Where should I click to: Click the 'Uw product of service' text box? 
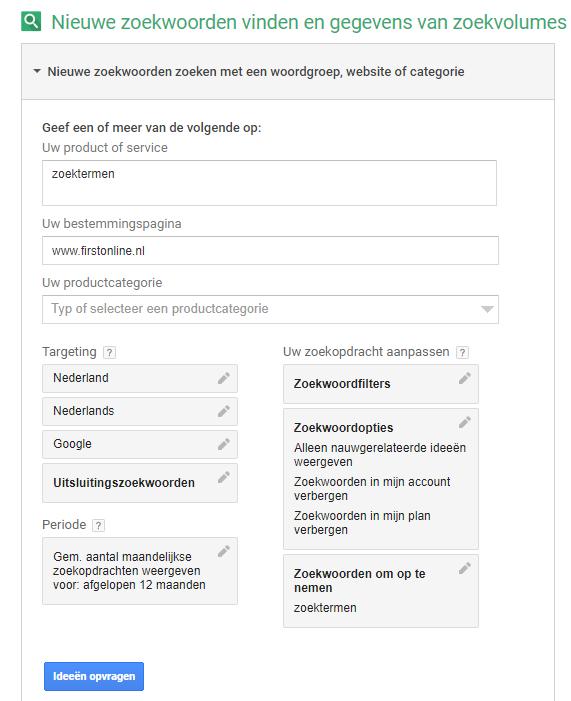(269, 183)
